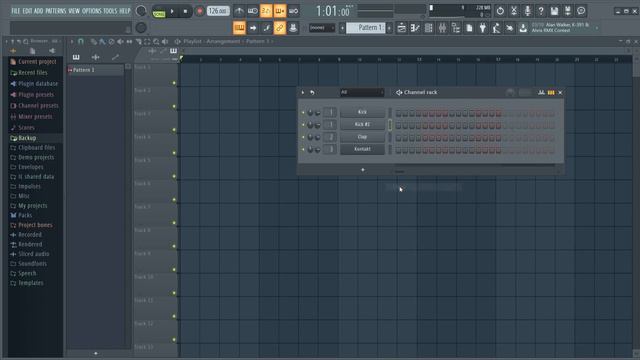Screen dimensions: 640x360
Task: Toggle the Kontakt channel mute LED
Action: pos(303,149)
